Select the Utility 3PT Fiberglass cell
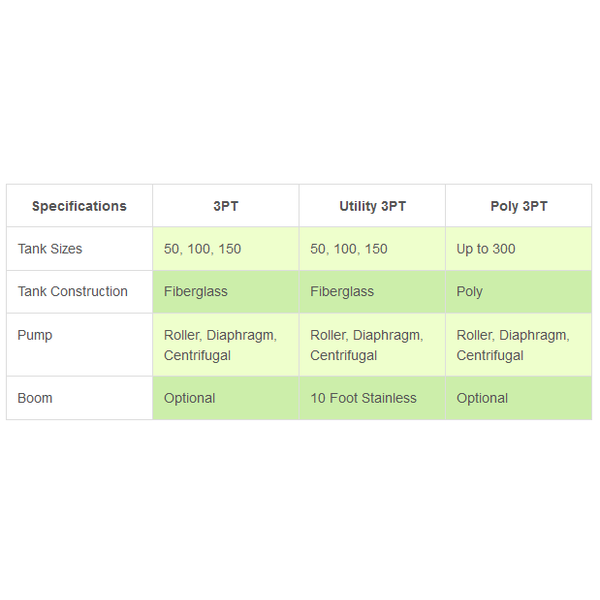 click(372, 292)
